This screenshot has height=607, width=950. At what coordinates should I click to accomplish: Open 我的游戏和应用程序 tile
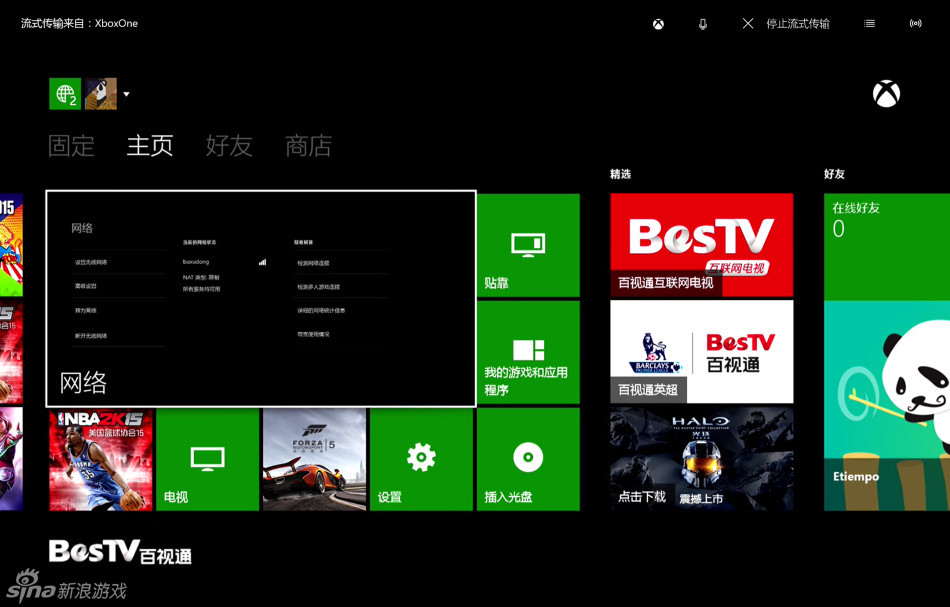click(x=528, y=352)
